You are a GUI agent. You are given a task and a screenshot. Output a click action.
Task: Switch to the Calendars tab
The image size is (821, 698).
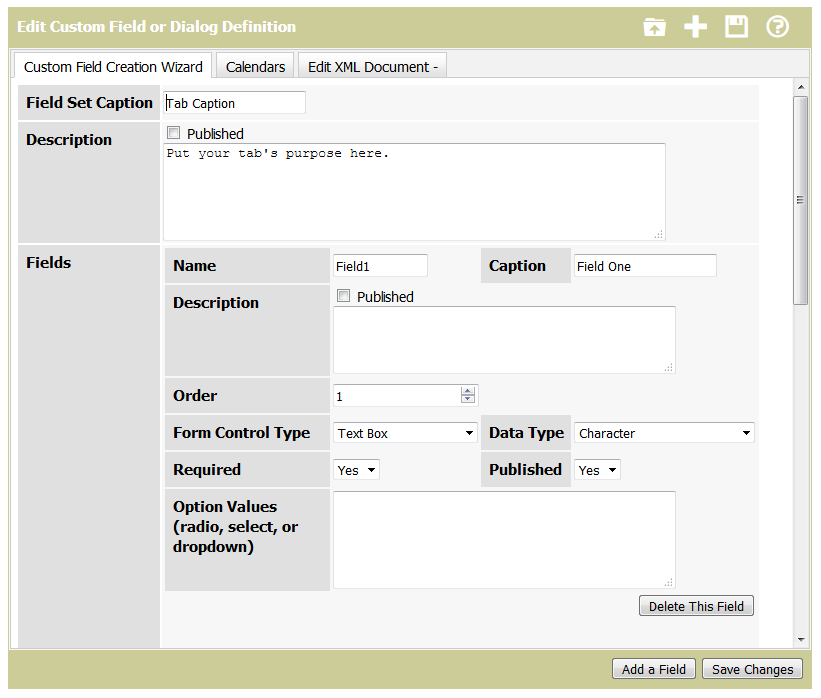255,67
